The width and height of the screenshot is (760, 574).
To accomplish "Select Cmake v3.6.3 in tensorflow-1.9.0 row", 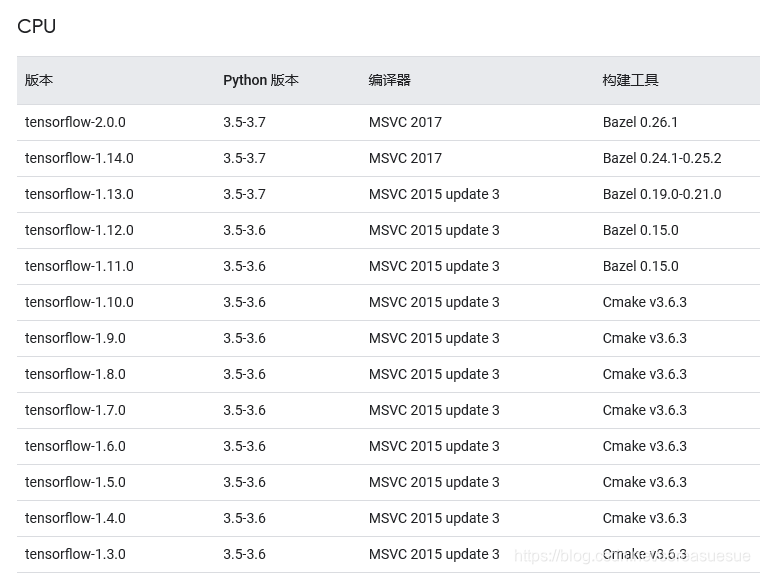I will click(645, 338).
